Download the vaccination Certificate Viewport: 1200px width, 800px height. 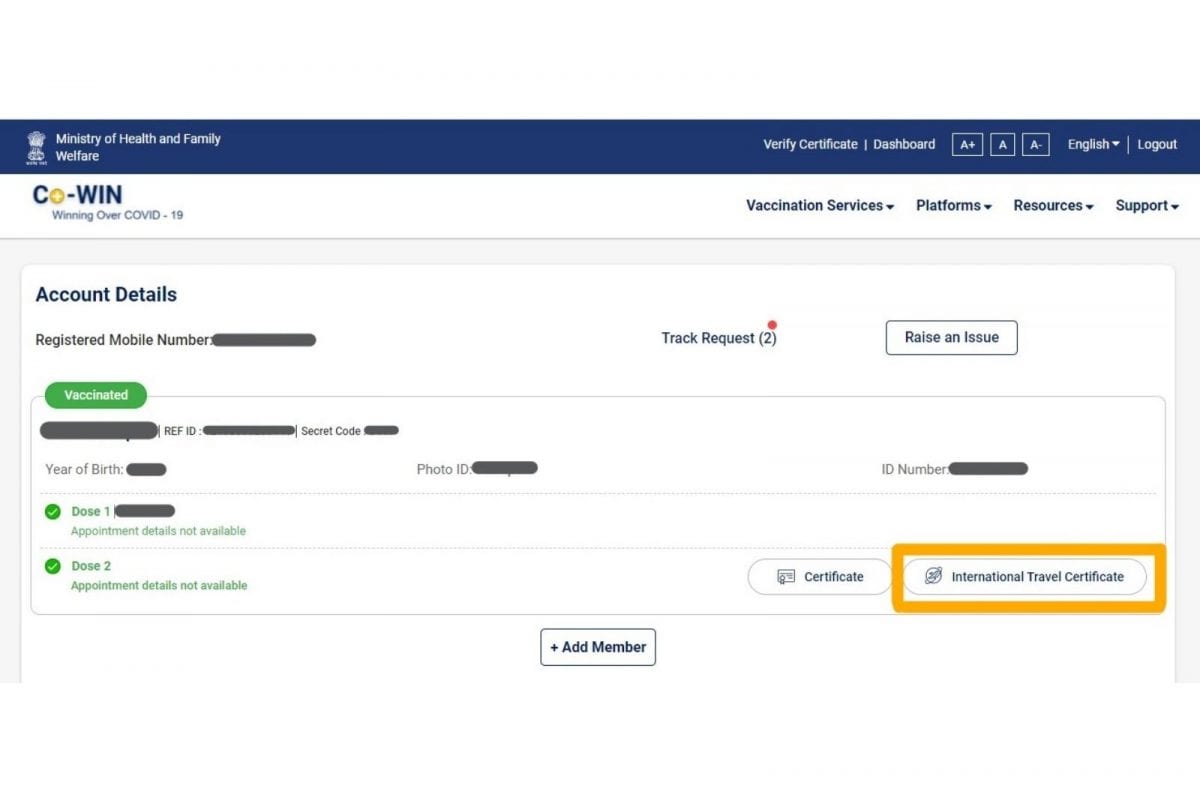[x=820, y=577]
